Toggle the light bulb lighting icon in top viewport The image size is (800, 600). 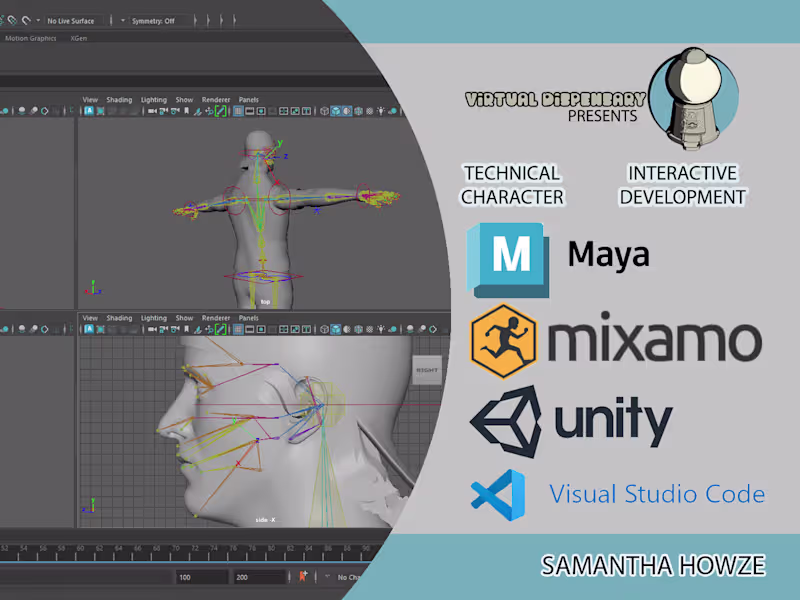tap(381, 111)
